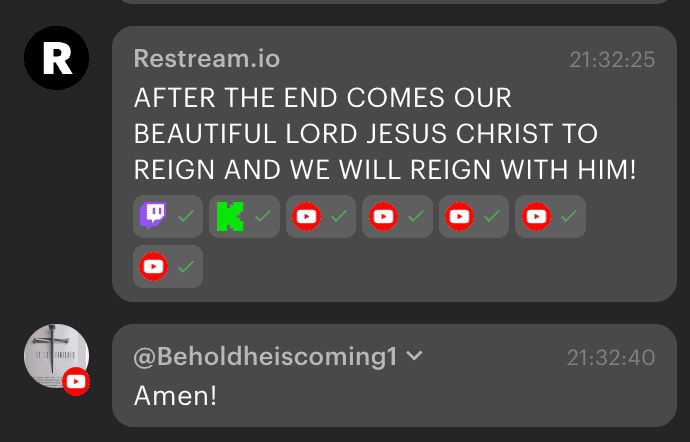Click the checkmark beside the second-row YouTube icon
This screenshot has height=442, width=690.
(x=186, y=266)
